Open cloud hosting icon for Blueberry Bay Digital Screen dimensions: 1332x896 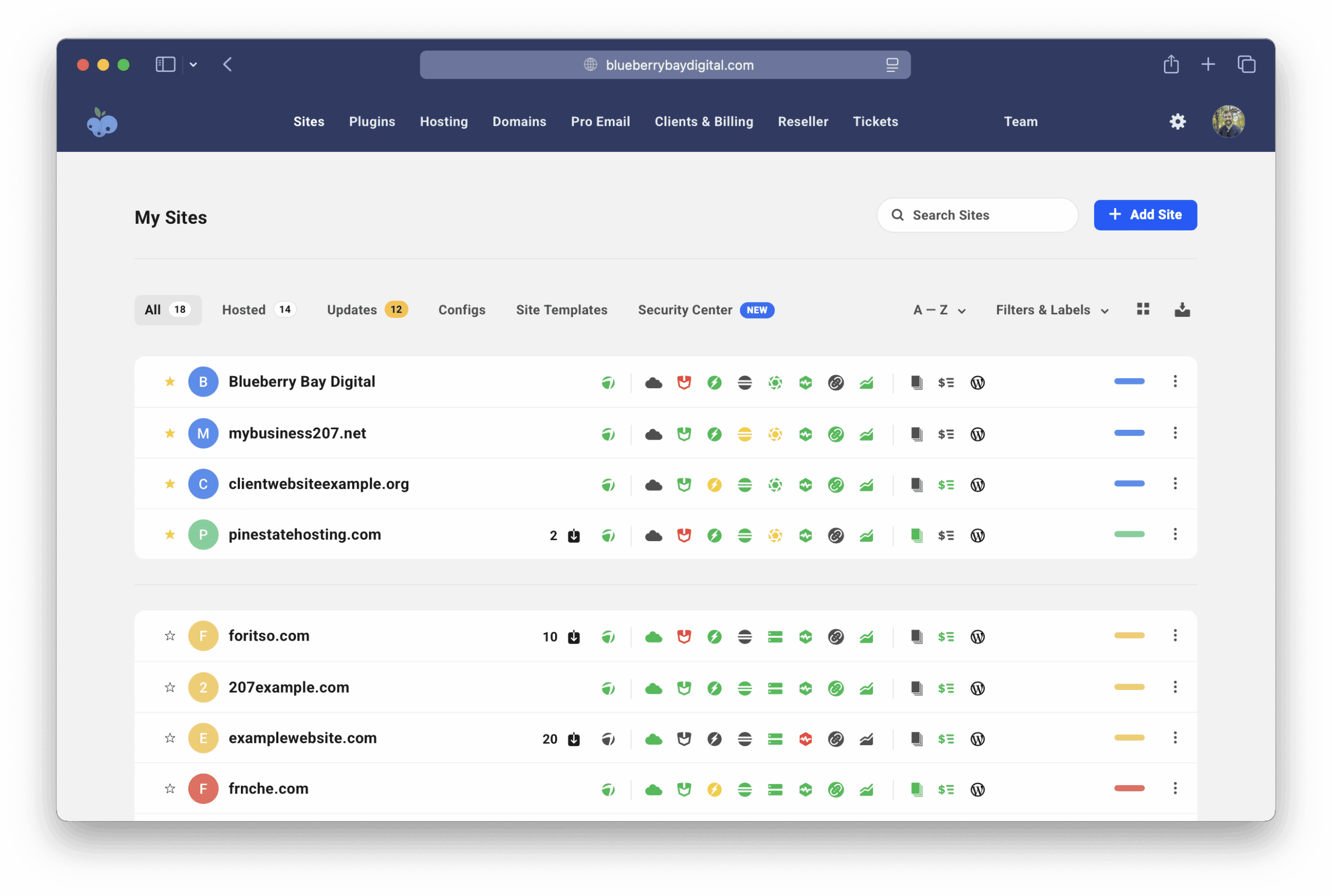(x=653, y=383)
